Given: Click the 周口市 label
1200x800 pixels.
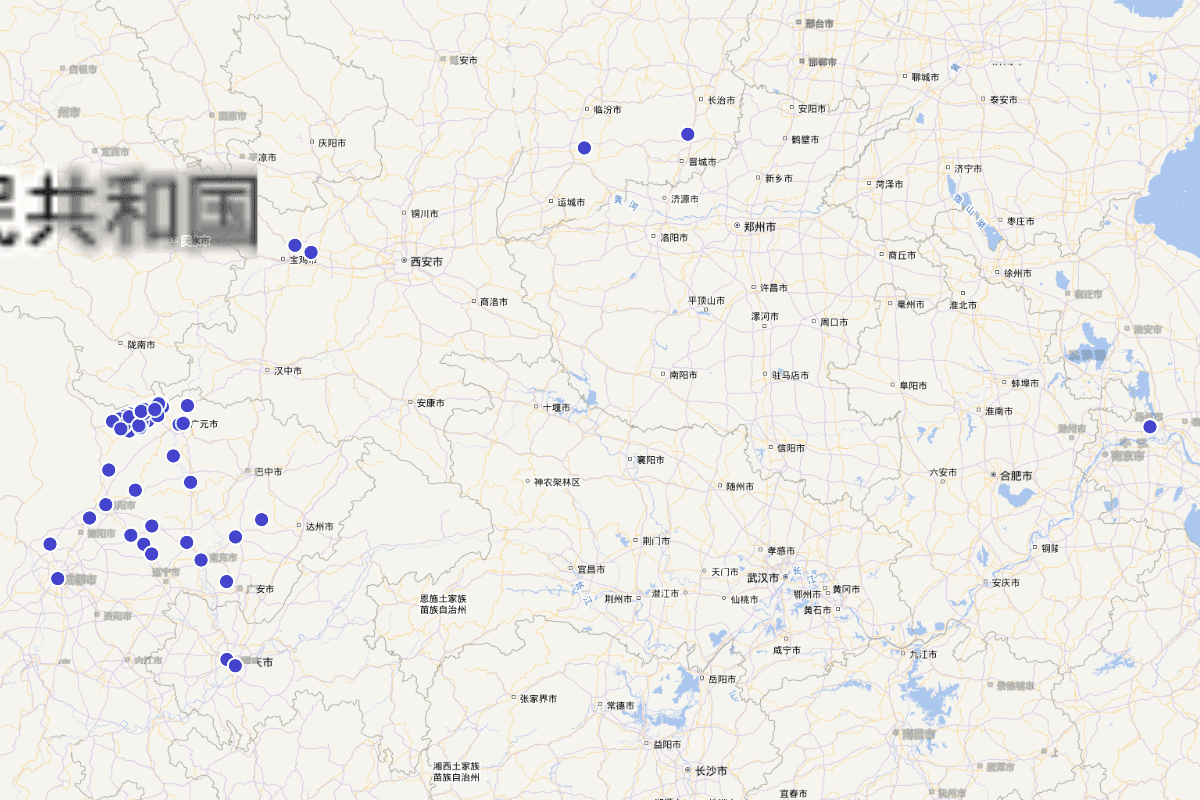Looking at the screenshot, I should coord(834,322).
